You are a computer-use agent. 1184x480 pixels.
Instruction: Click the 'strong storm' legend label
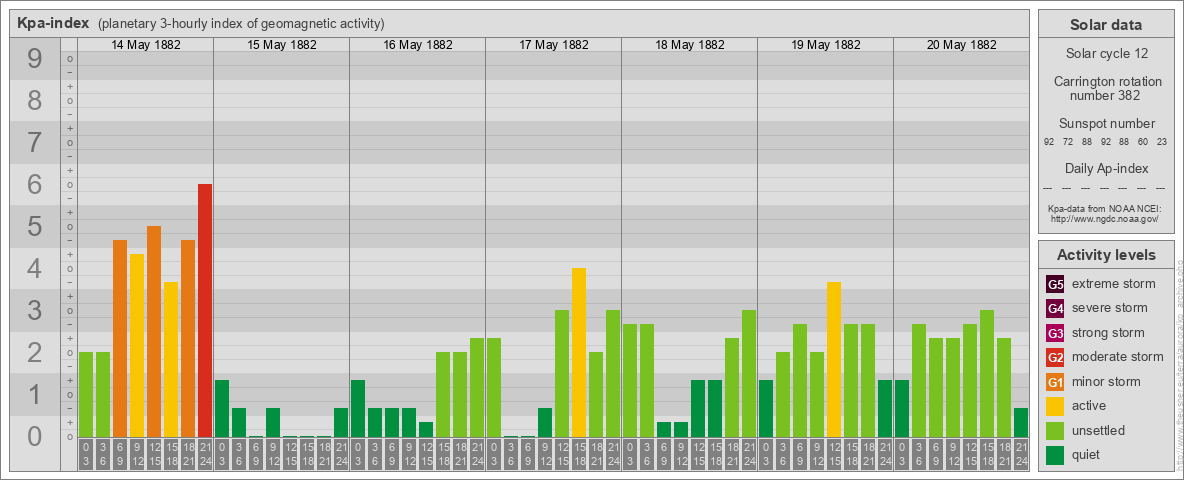(1108, 333)
